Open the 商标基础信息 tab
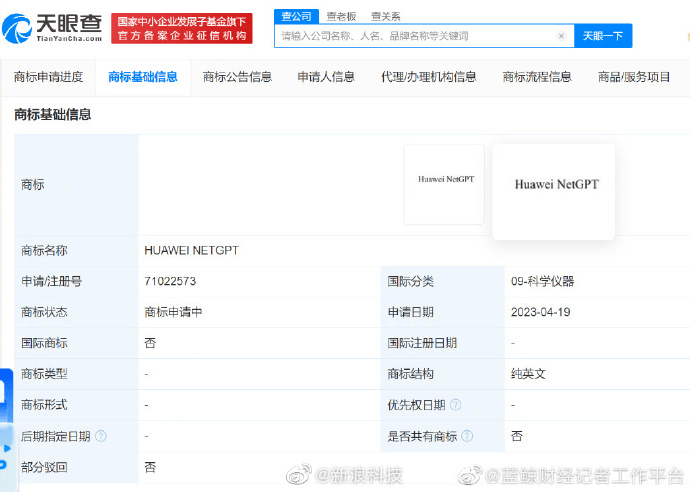 (x=143, y=77)
